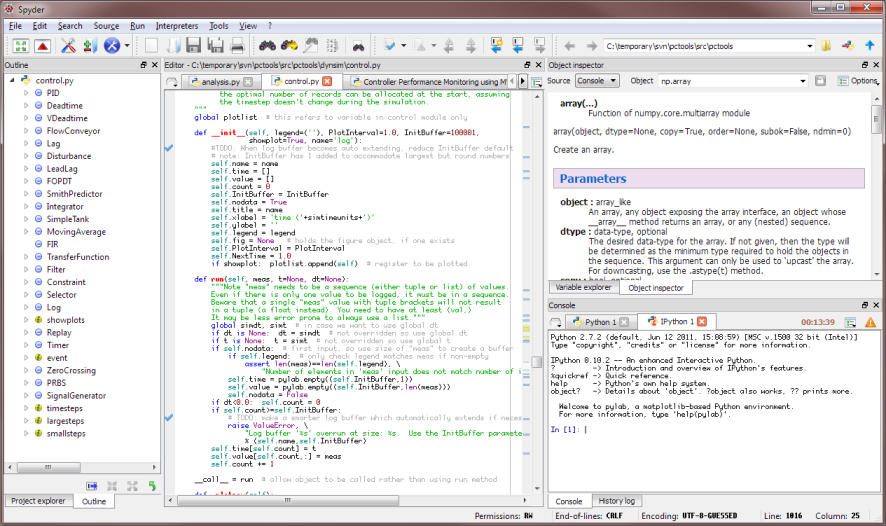Click the maximize current plugin icon
Screen dimensions: 886x526
click(21, 46)
